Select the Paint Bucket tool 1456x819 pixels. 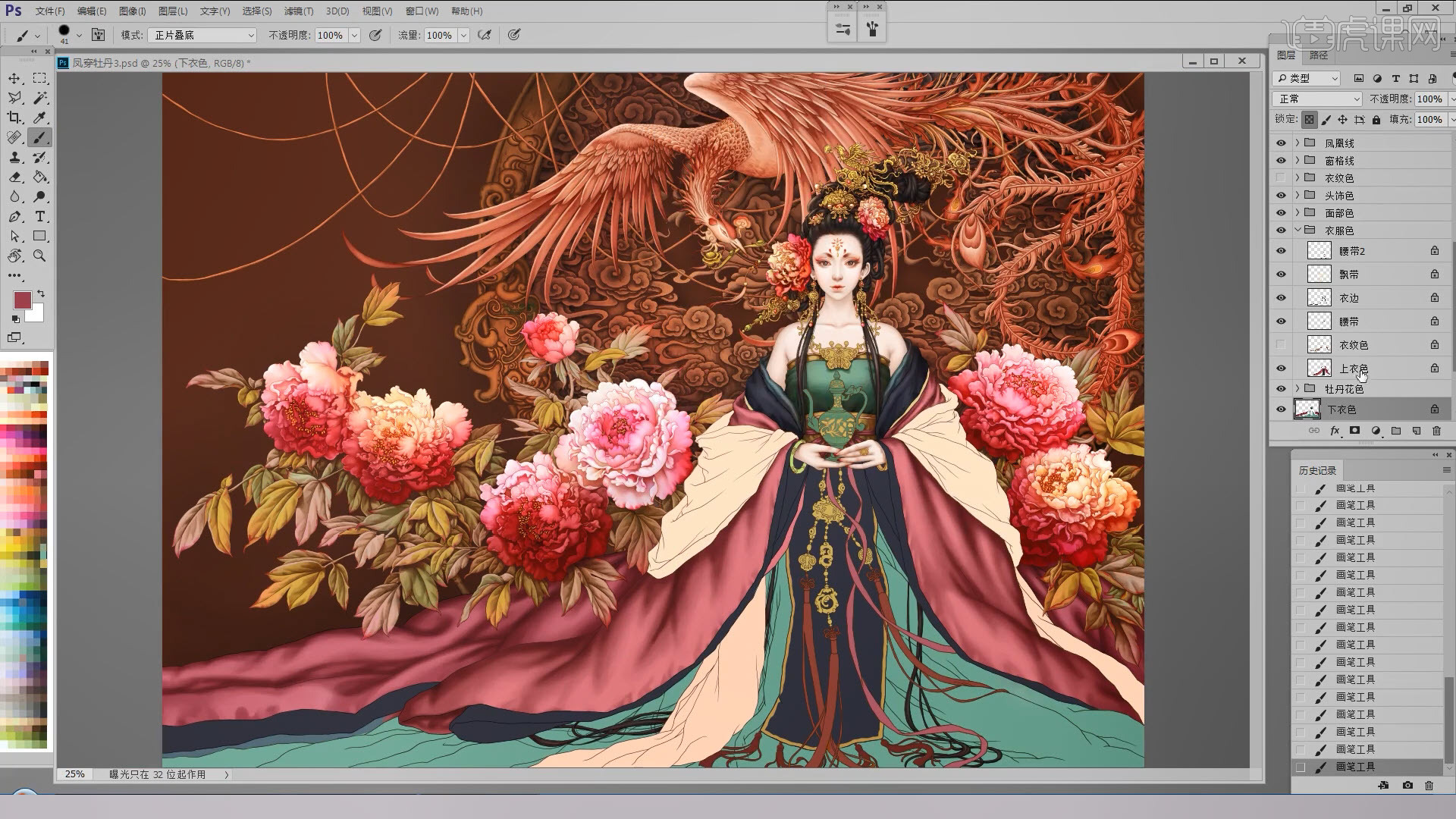[x=40, y=177]
